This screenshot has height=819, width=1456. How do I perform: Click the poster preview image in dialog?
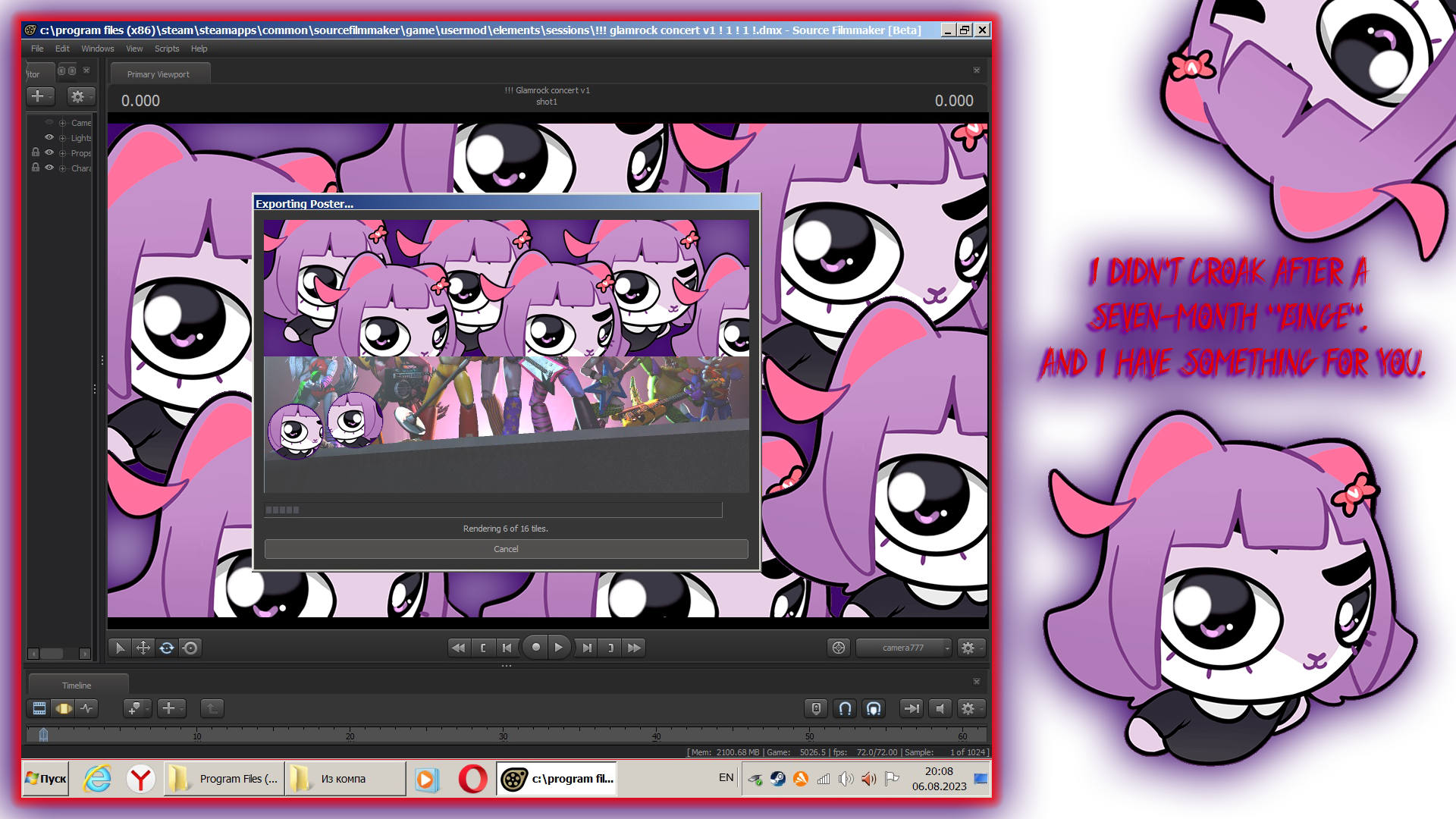pyautogui.click(x=507, y=356)
